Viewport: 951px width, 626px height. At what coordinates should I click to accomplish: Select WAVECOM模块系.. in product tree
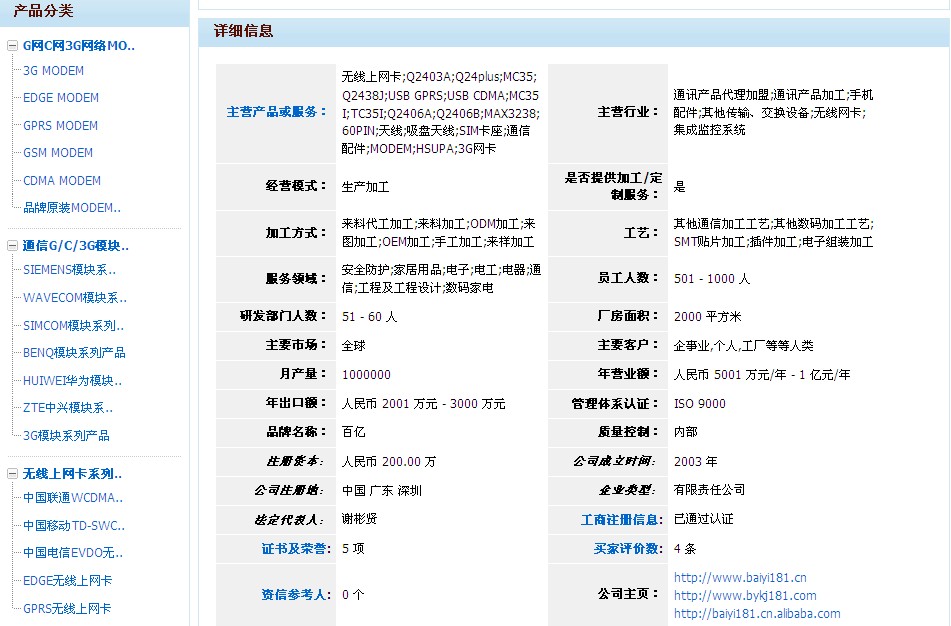point(75,298)
